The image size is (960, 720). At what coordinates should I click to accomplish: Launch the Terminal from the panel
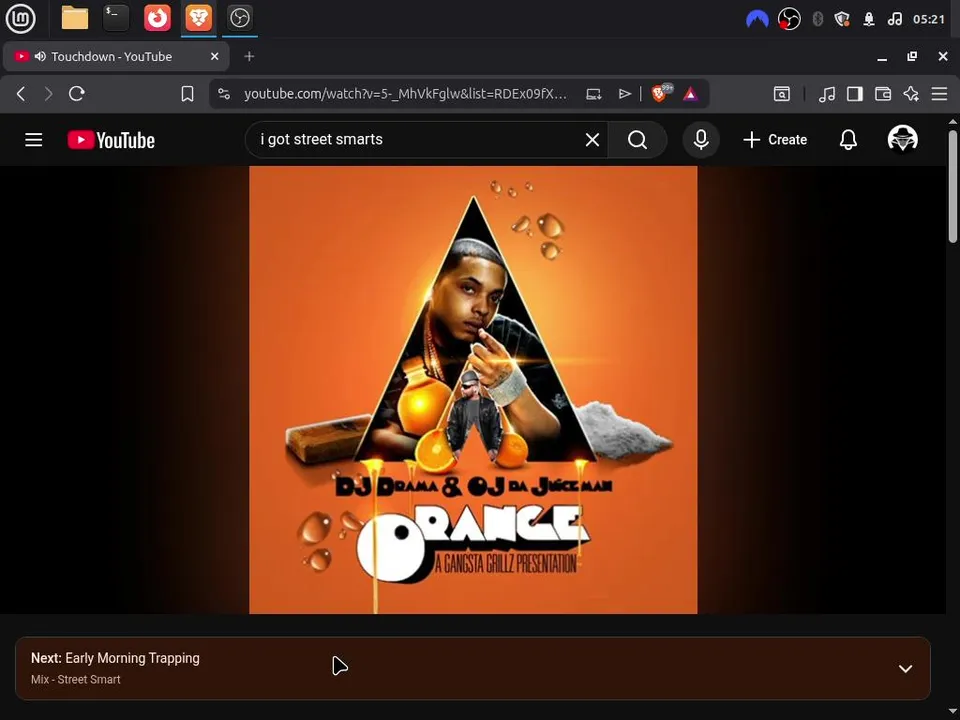(x=116, y=18)
